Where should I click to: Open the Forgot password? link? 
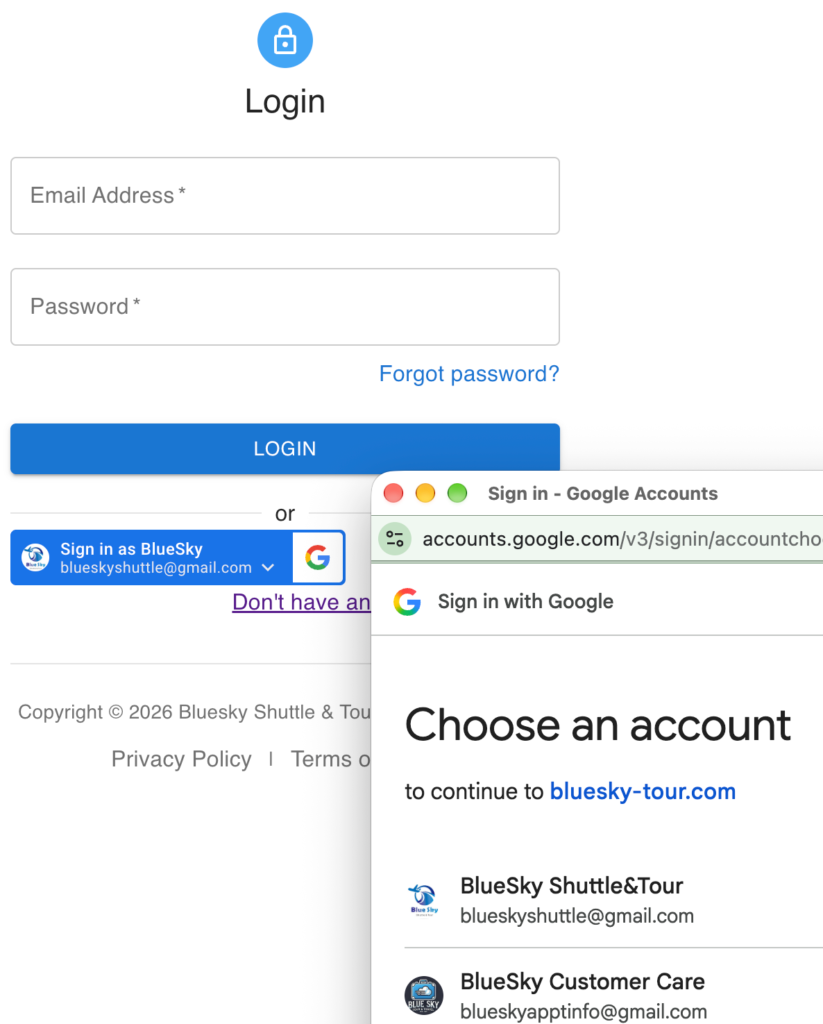pos(469,374)
